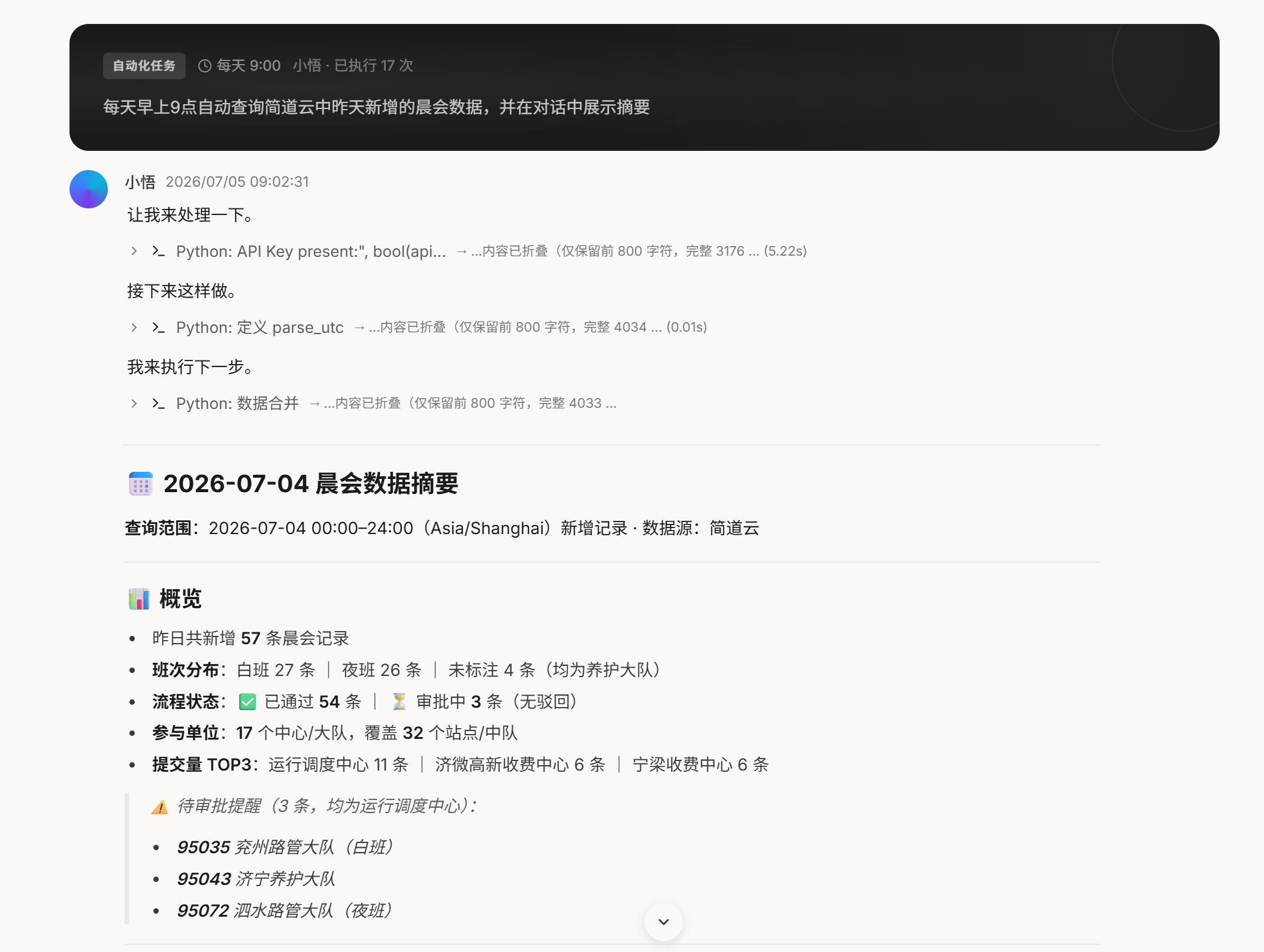Click the scroll-to-bottom chevron button
The width and height of the screenshot is (1264, 952).
pyautogui.click(x=664, y=922)
